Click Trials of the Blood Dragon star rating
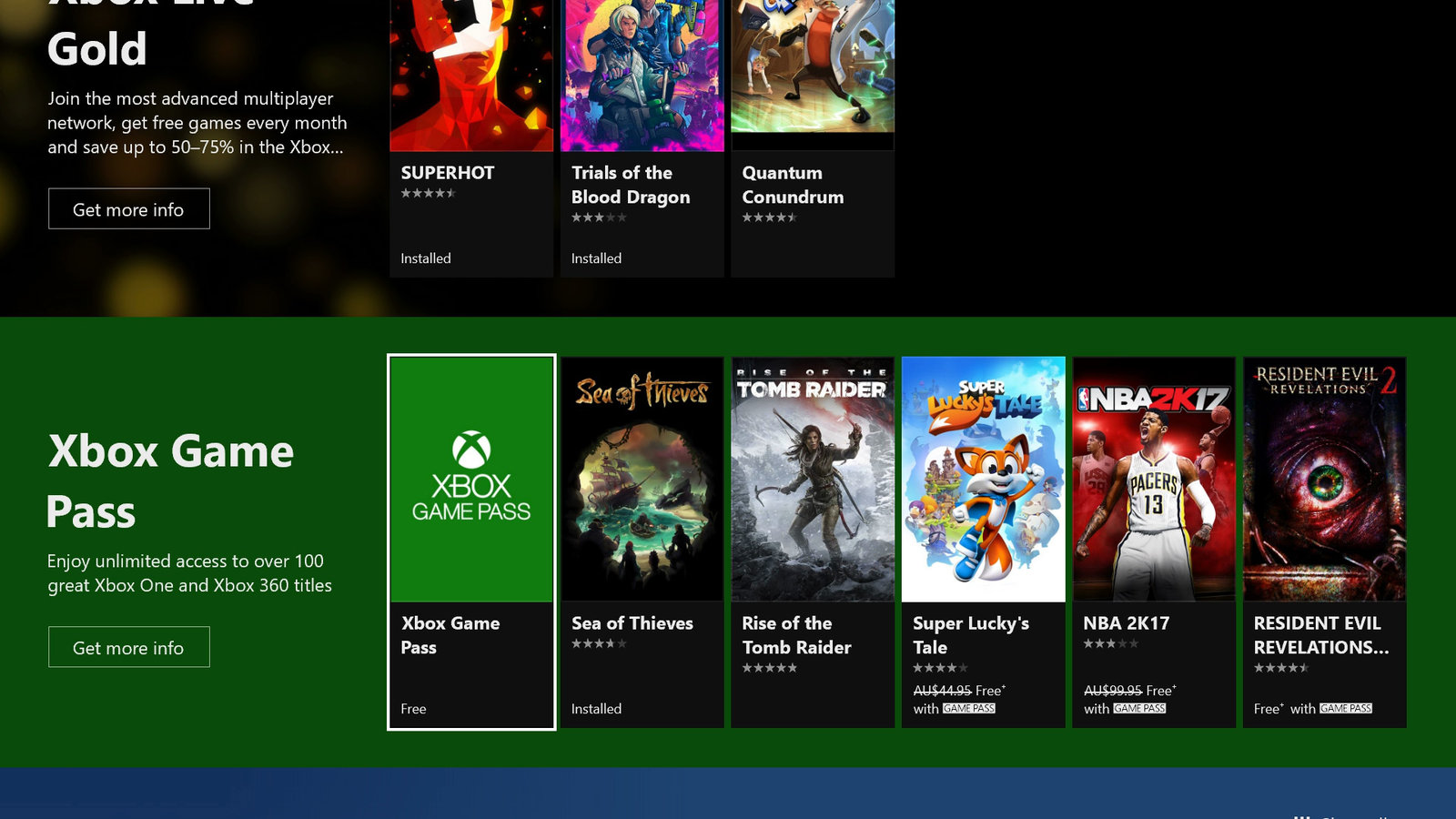Screen dimensions: 1456x819 coord(599,217)
